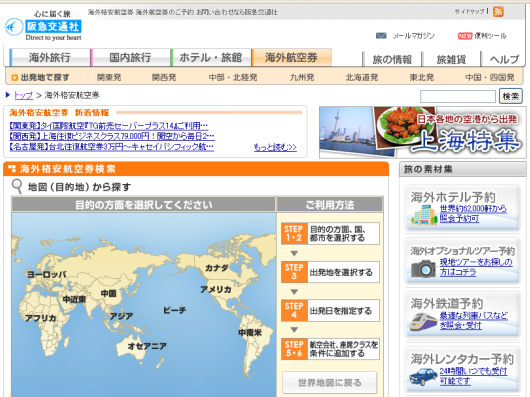Click the Hankyu Travel airplane logo
The width and height of the screenshot is (530, 397).
[14, 27]
